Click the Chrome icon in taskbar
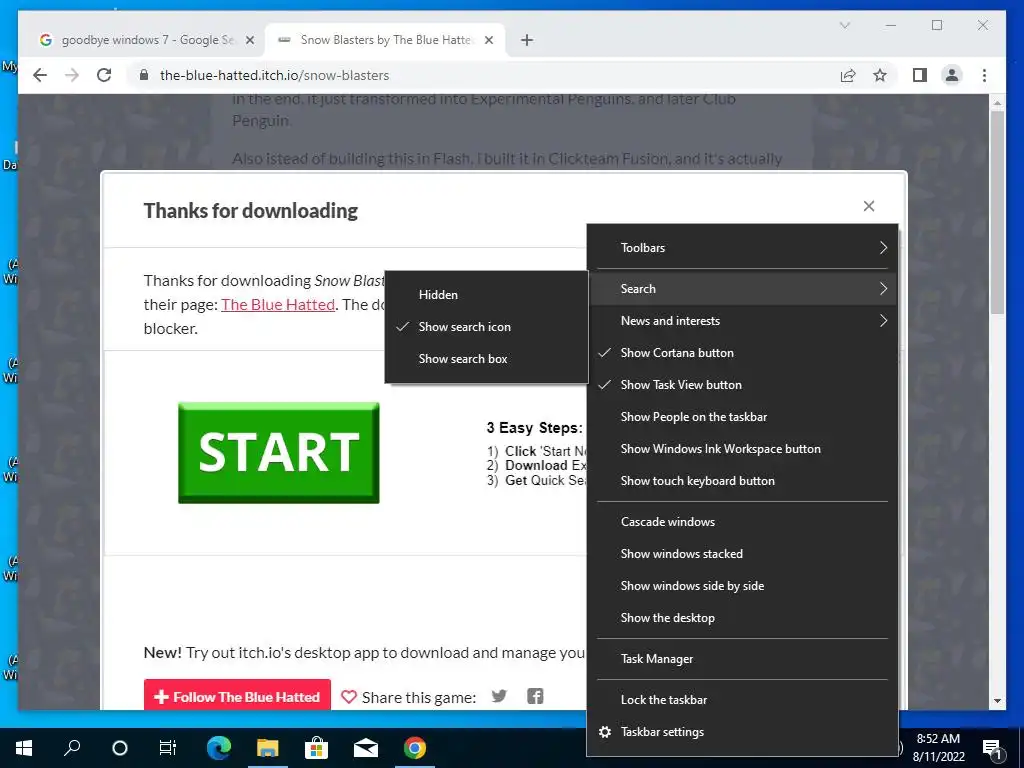Viewport: 1024px width, 768px height. [415, 748]
